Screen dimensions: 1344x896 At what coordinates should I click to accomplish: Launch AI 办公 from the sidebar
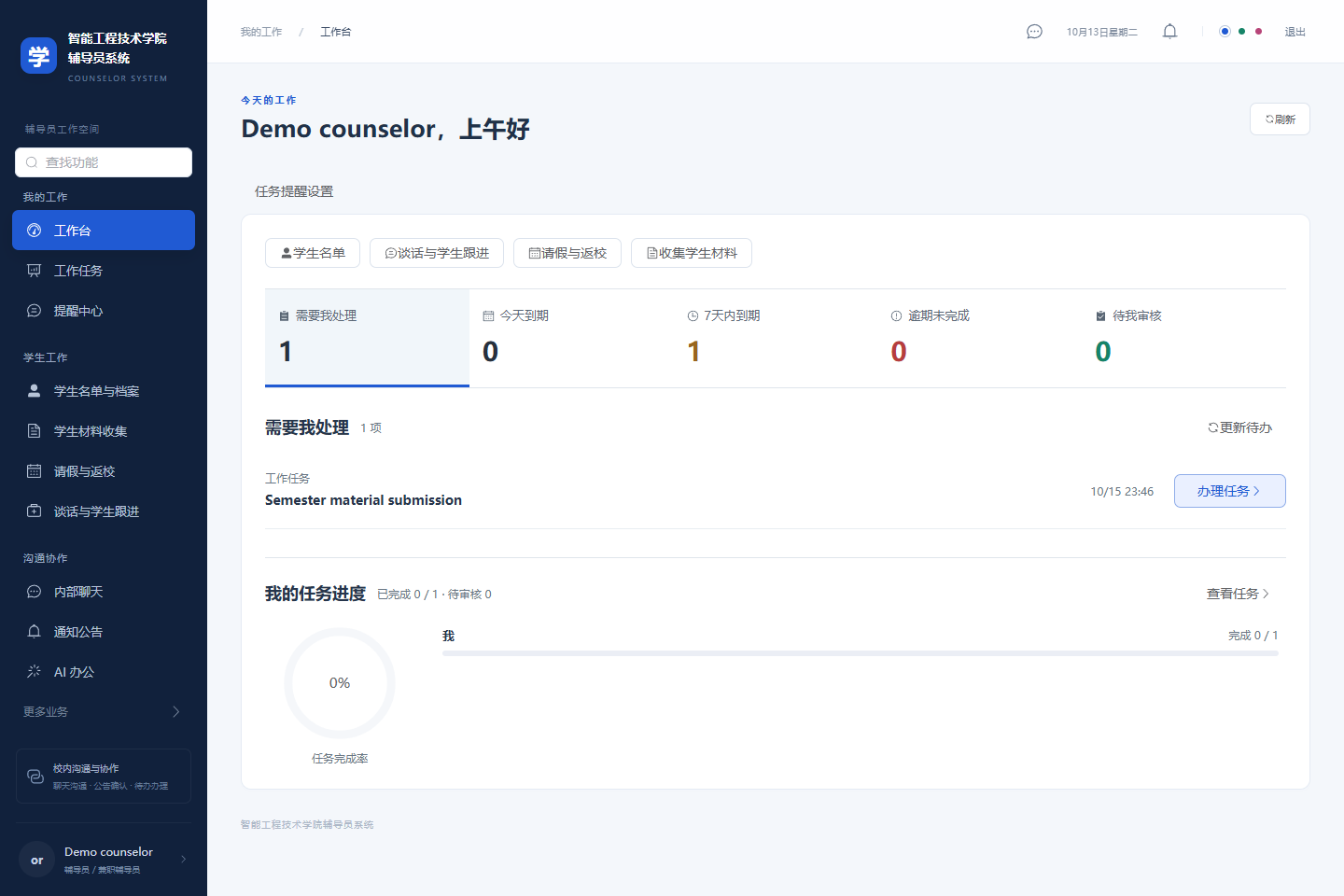[104, 672]
